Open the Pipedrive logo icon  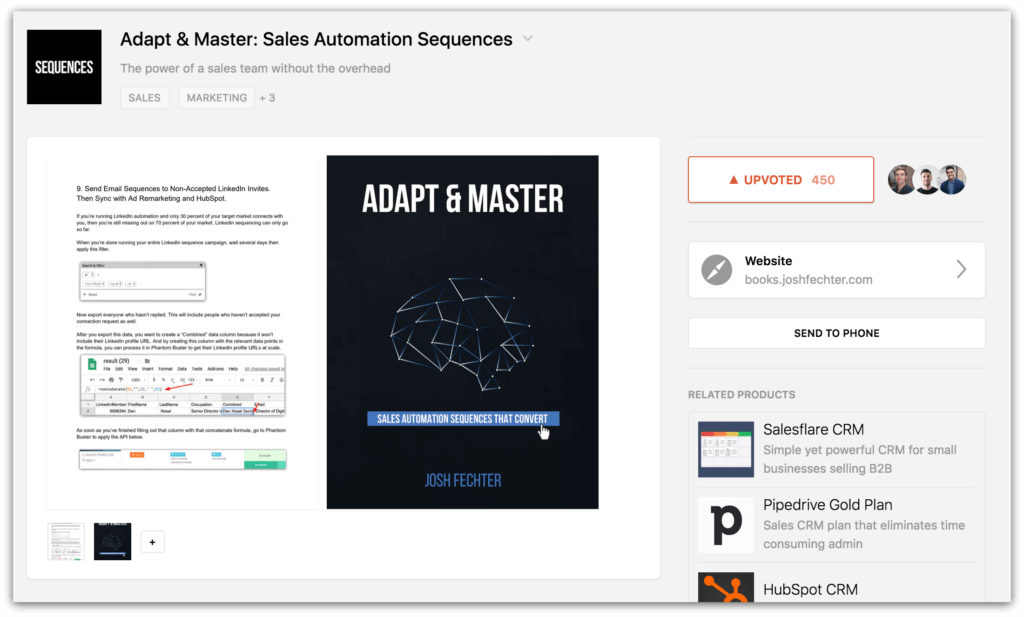tap(726, 525)
